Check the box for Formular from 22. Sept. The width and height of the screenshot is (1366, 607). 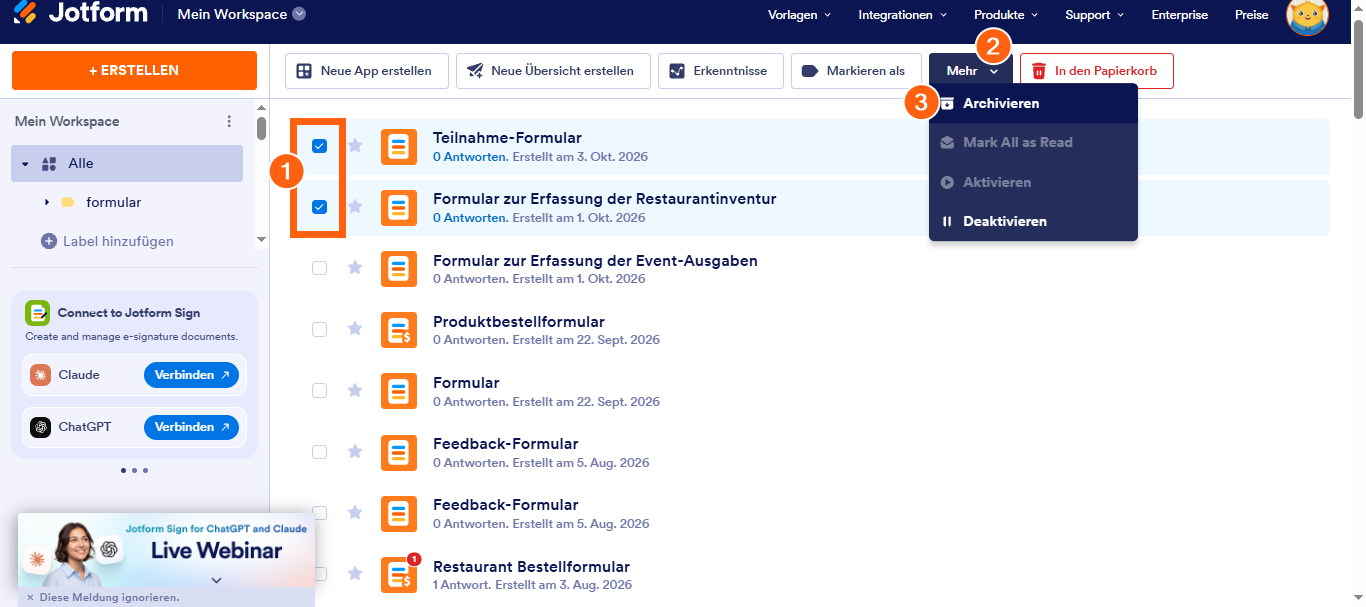pyautogui.click(x=319, y=390)
